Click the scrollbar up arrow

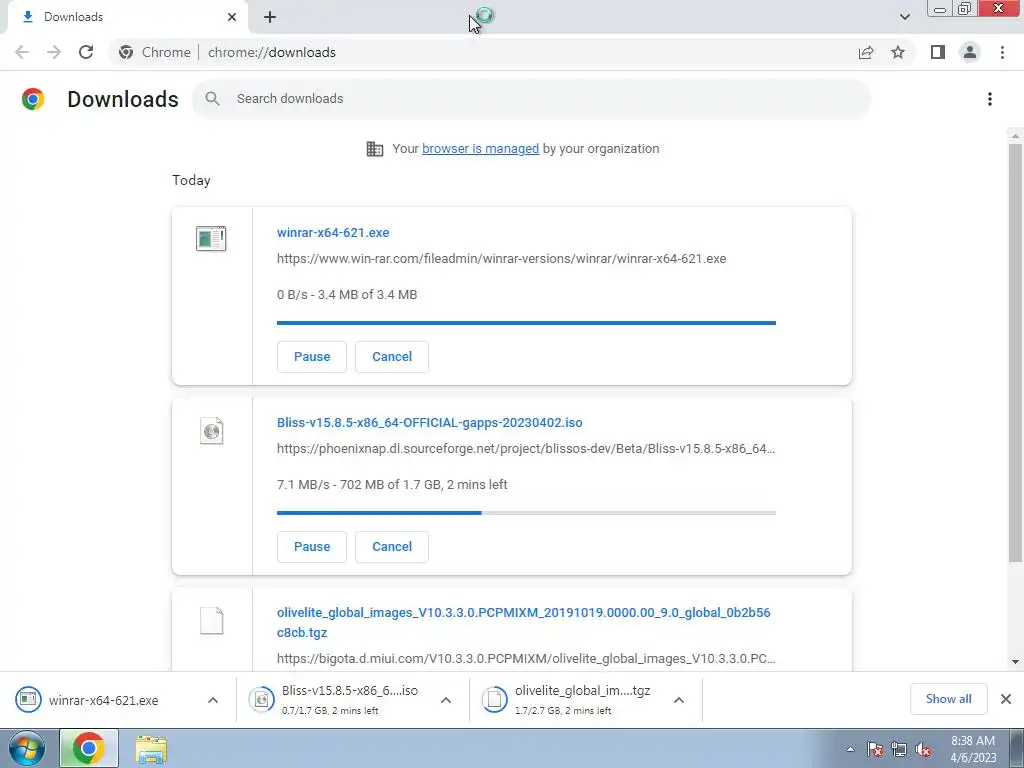(1015, 136)
